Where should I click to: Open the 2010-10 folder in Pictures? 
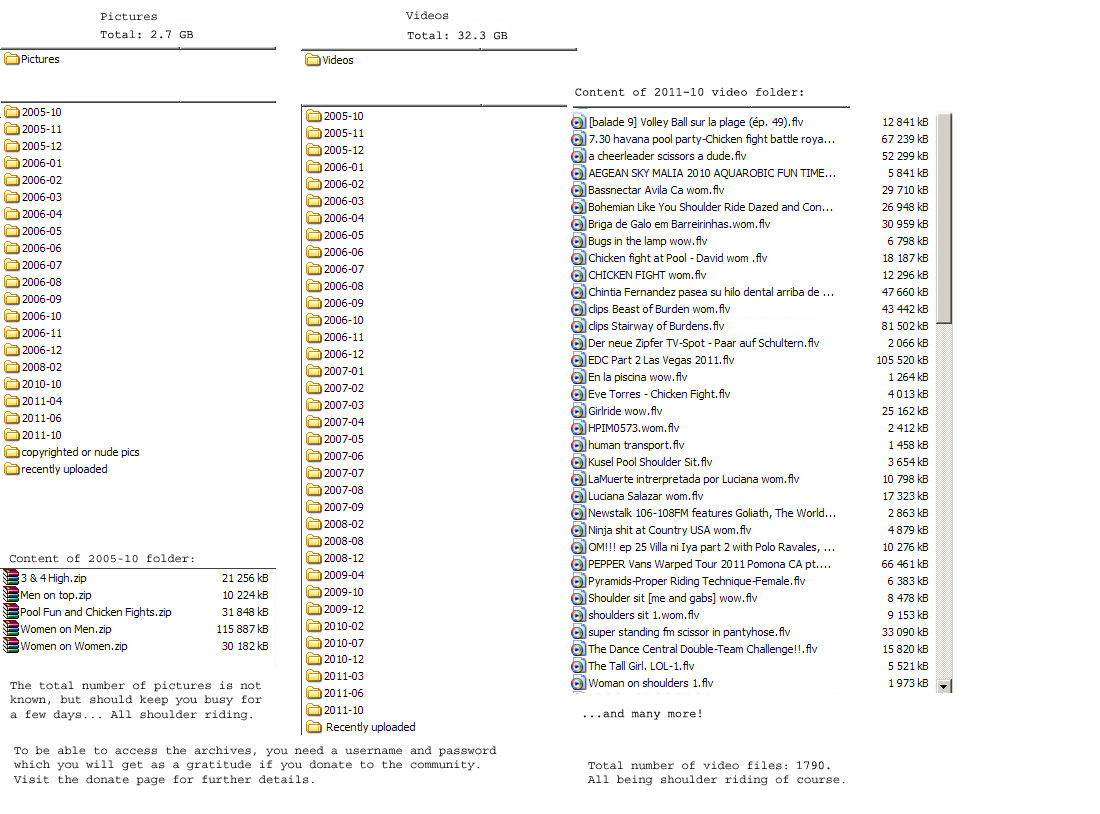coord(33,384)
